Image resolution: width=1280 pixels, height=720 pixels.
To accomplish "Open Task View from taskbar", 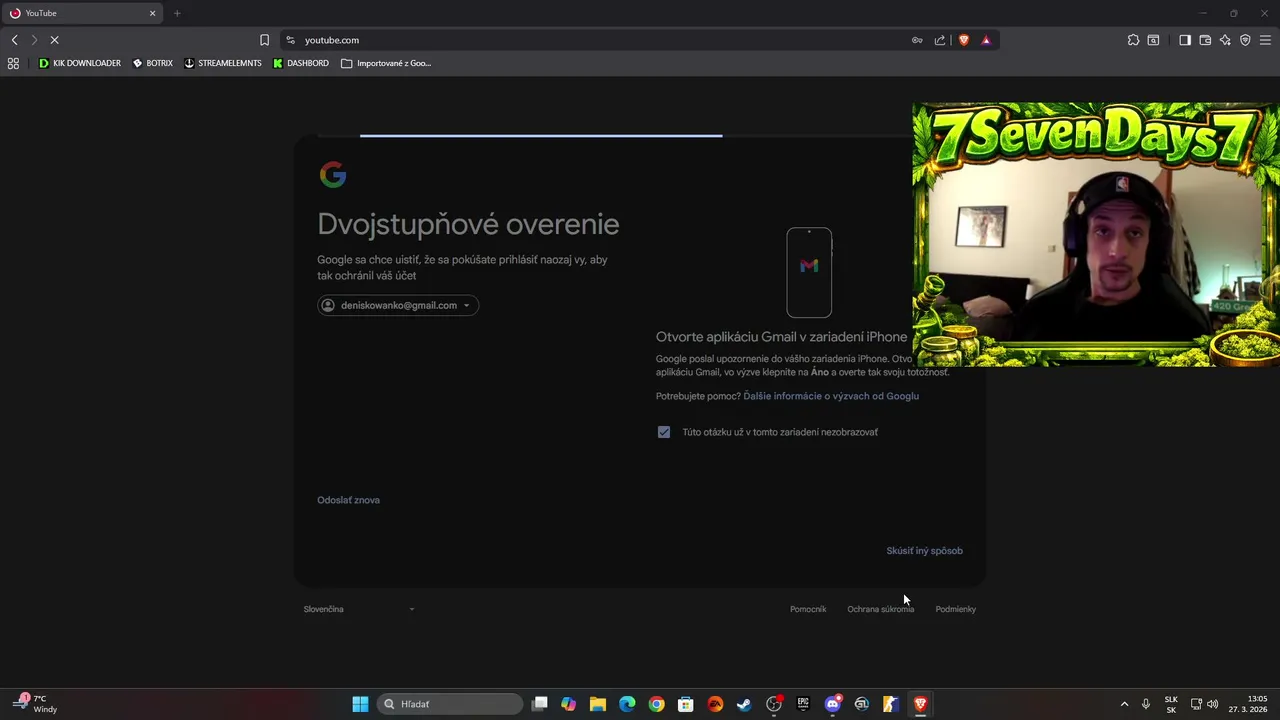I will coord(540,704).
